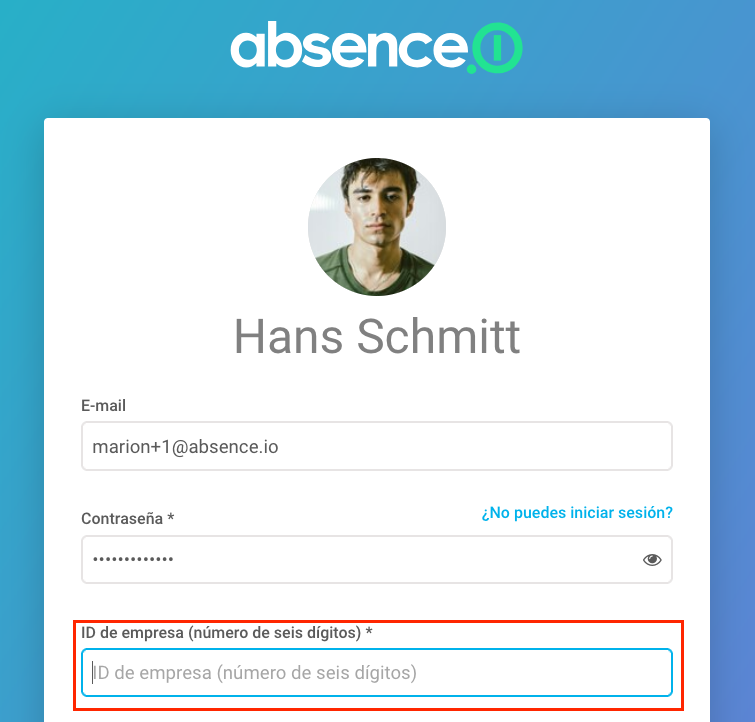Click Hans Schmitt's round profile photo
Image resolution: width=755 pixels, height=722 pixels.
(x=377, y=226)
